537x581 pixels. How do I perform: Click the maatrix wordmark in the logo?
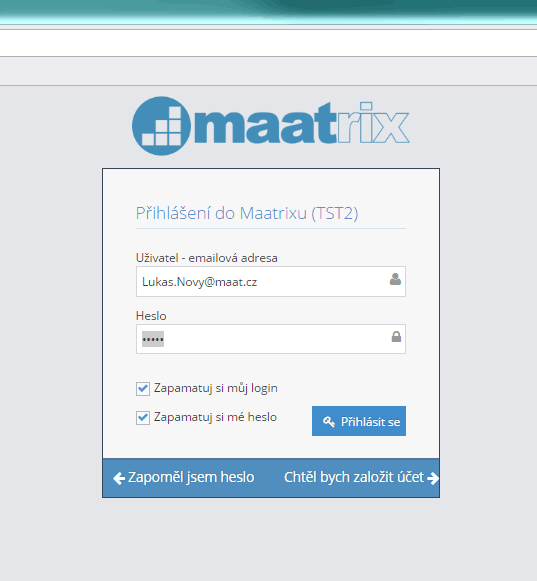click(302, 123)
